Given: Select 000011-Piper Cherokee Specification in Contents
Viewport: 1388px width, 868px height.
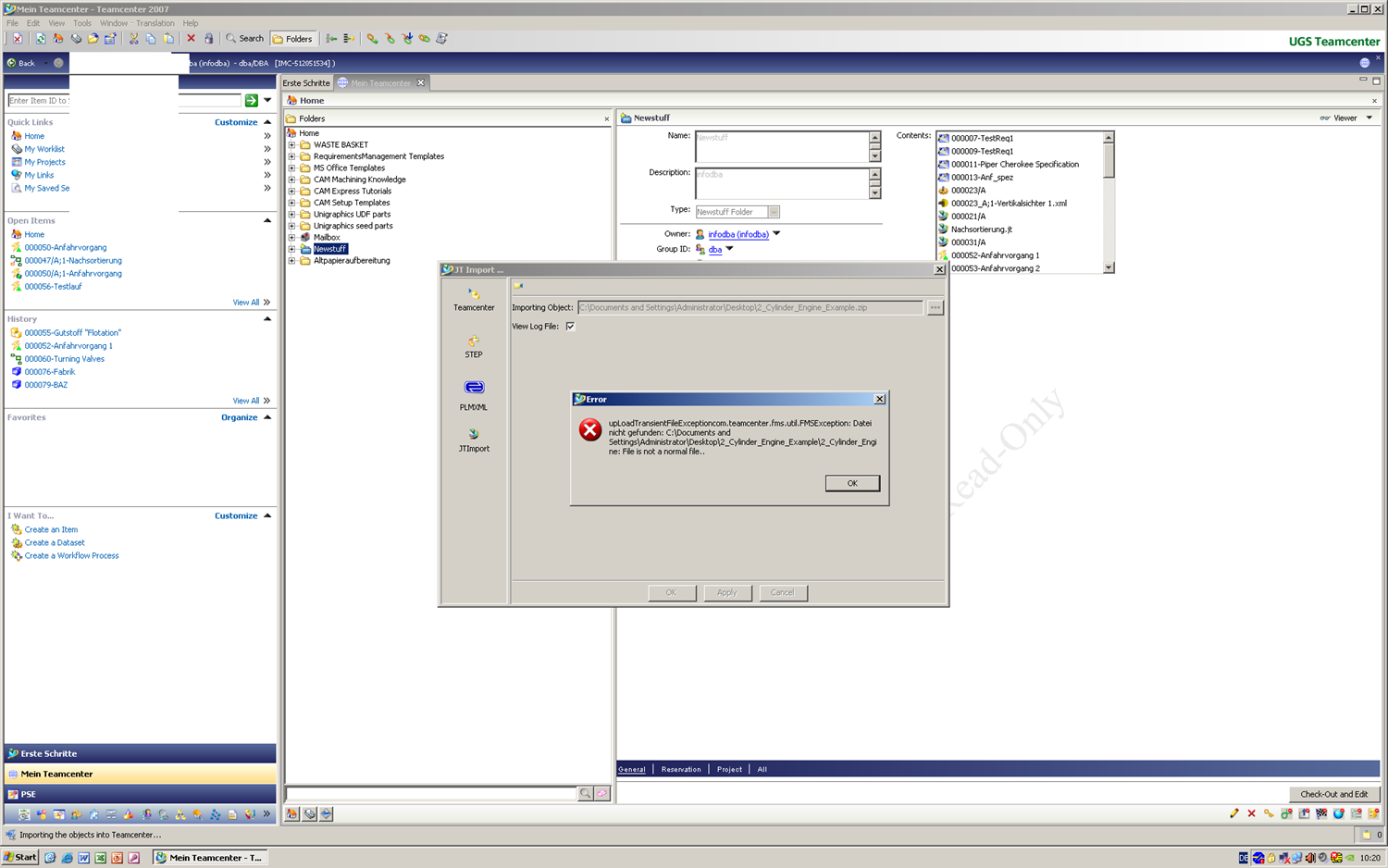Looking at the screenshot, I should pyautogui.click(x=1015, y=164).
